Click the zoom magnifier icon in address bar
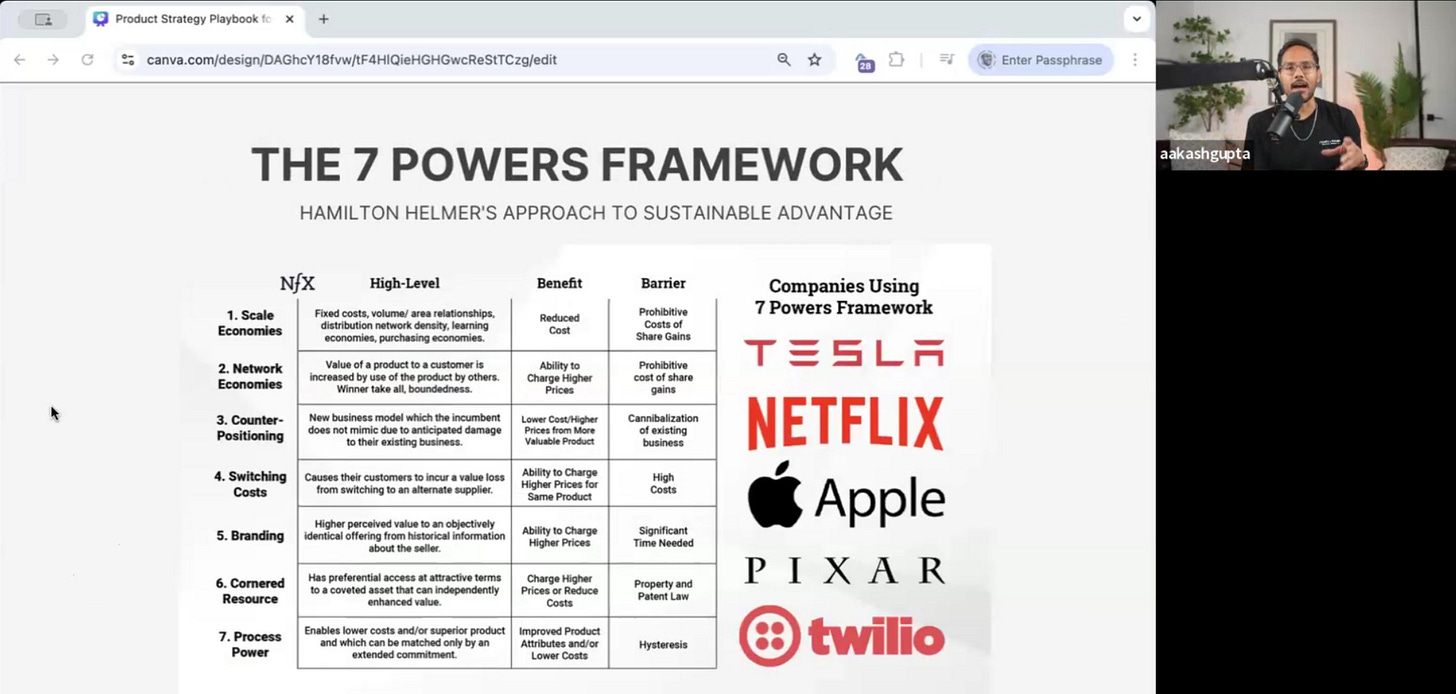This screenshot has width=1456, height=694. [x=784, y=60]
